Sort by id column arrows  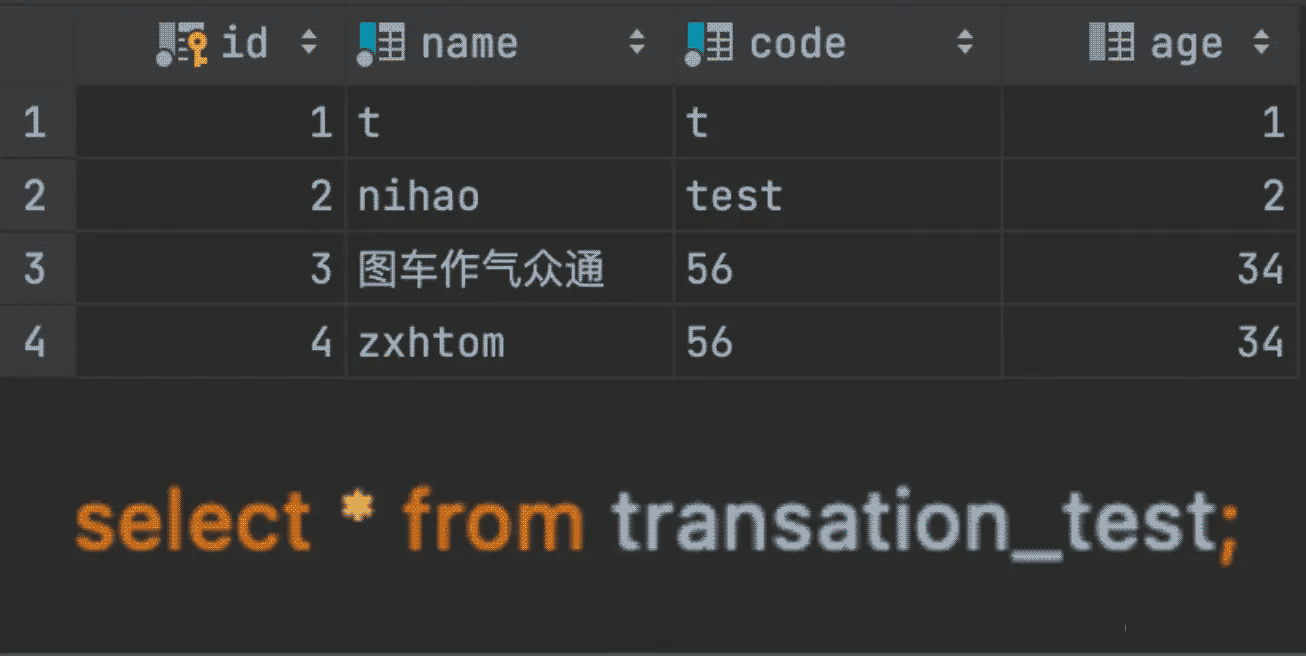coord(308,43)
